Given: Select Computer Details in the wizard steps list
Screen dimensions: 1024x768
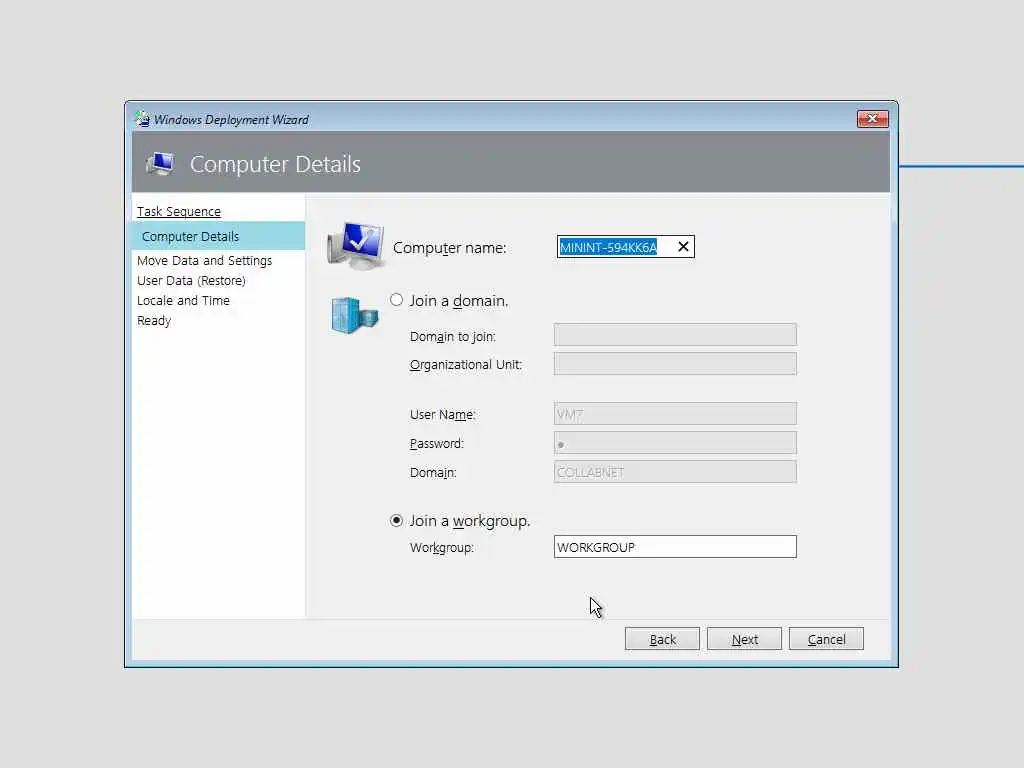Looking at the screenshot, I should pyautogui.click(x=218, y=236).
